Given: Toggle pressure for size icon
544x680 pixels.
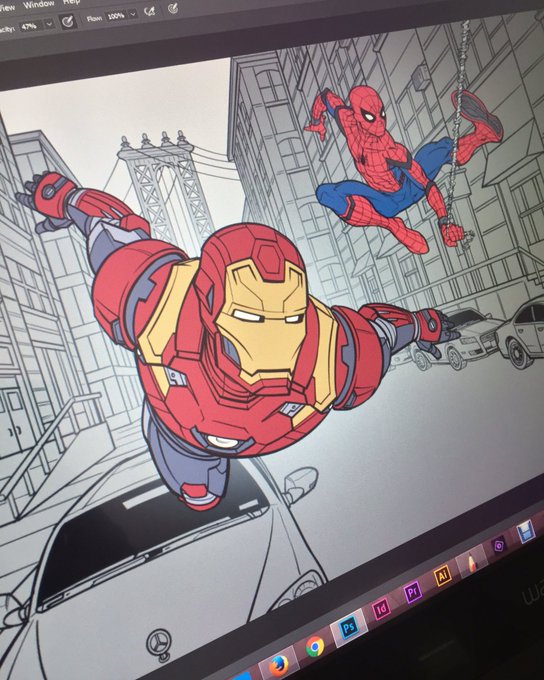Looking at the screenshot, I should point(173,8).
